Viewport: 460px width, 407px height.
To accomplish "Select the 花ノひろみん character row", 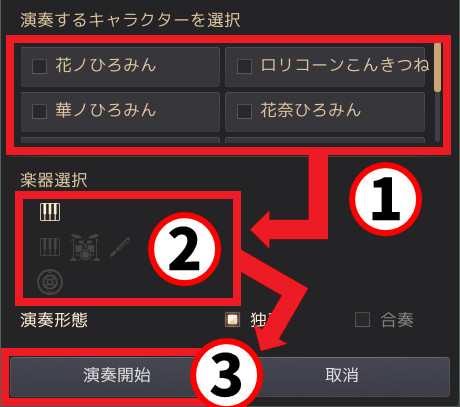I will pyautogui.click(x=120, y=66).
